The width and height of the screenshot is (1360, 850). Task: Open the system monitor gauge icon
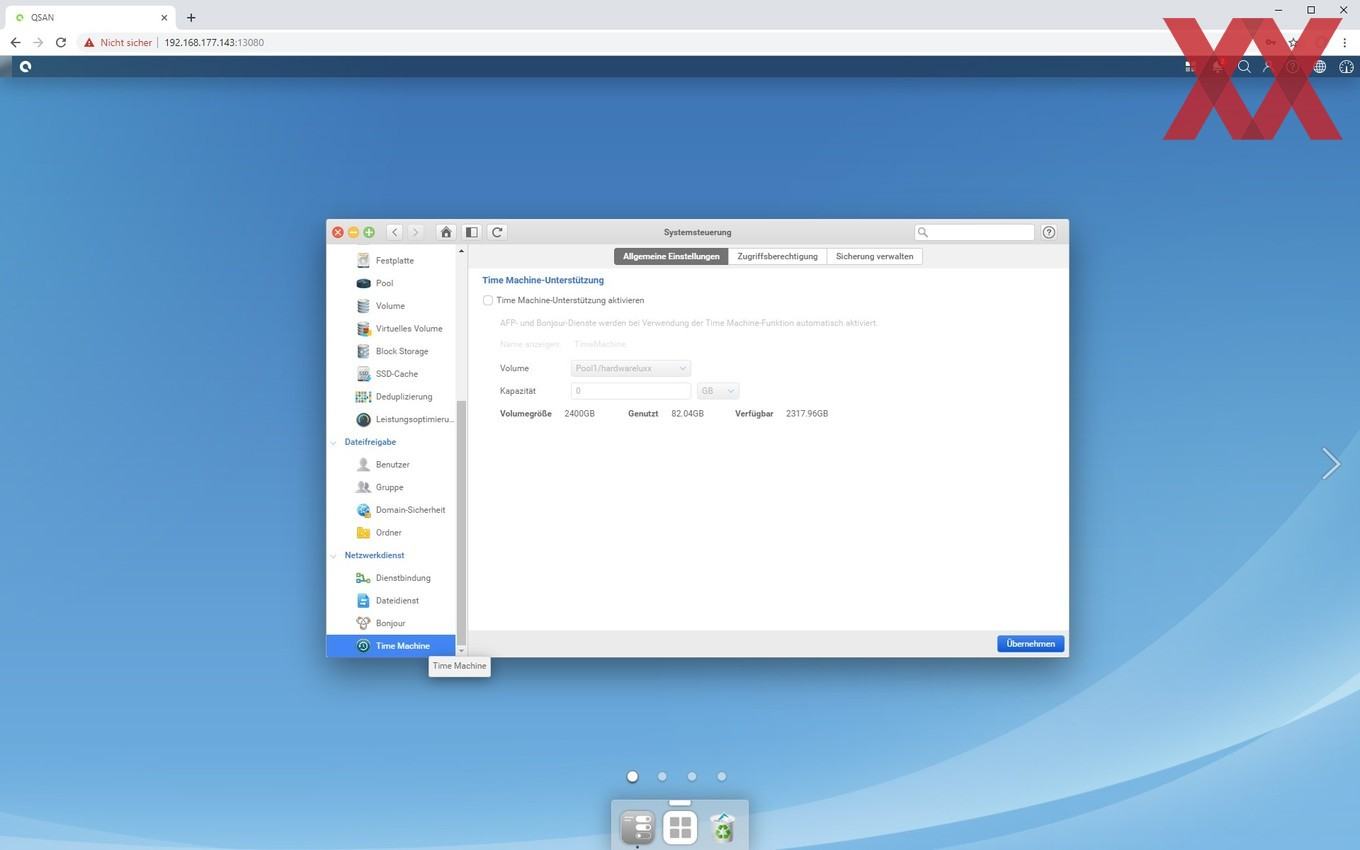coord(1346,67)
